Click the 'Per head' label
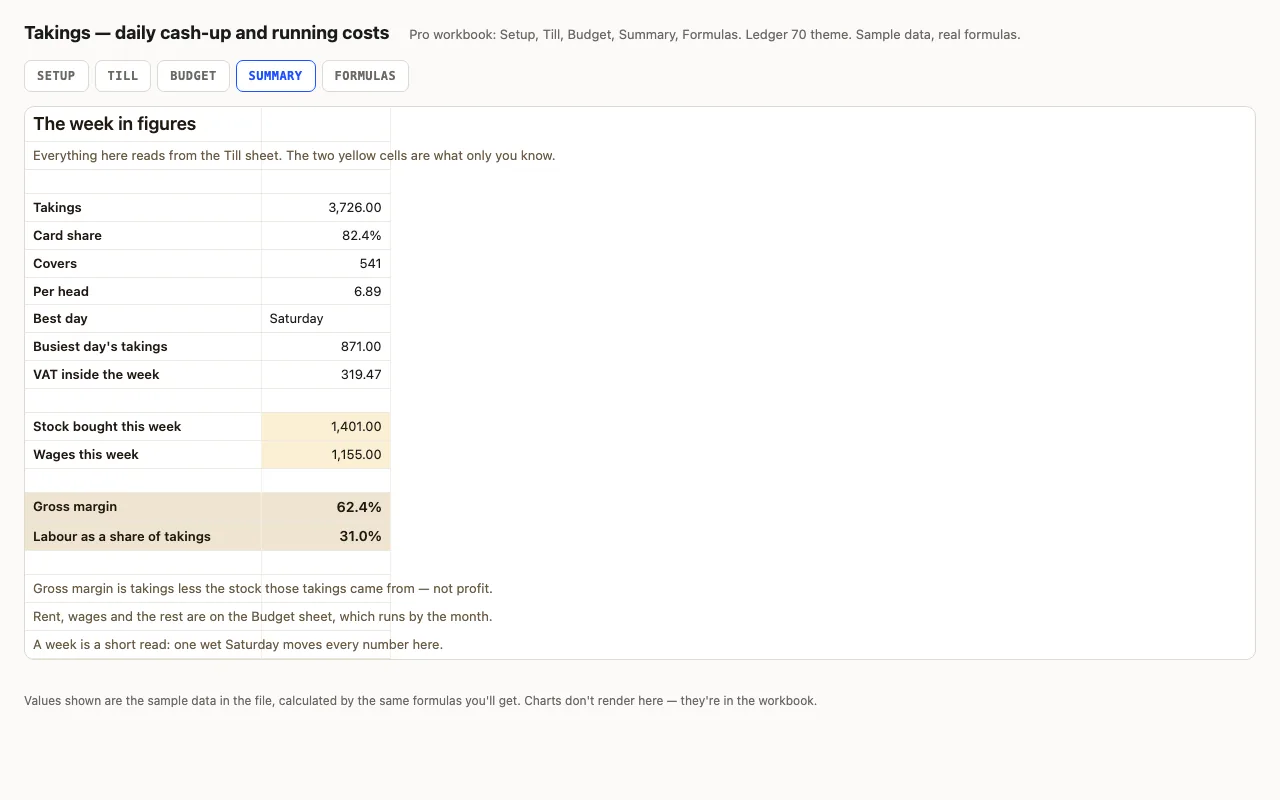 click(61, 292)
